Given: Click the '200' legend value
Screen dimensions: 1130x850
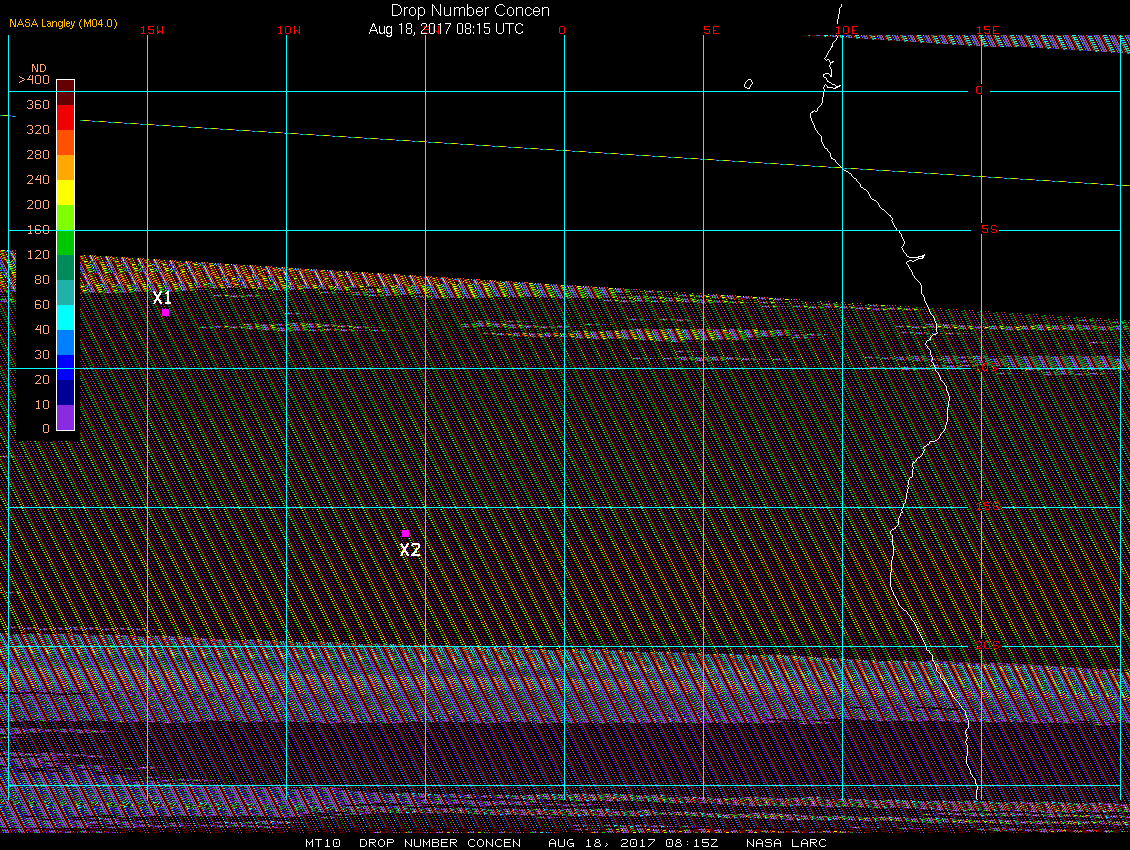Looking at the screenshot, I should 38,205.
